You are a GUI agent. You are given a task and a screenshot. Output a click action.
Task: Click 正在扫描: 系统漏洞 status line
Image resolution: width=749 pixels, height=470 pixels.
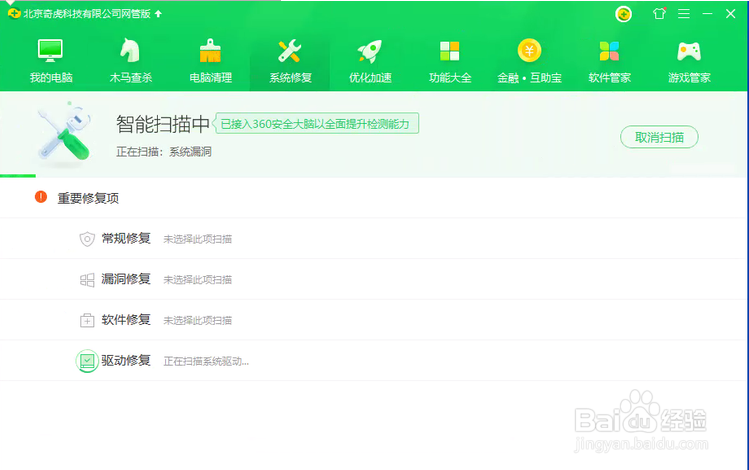tap(164, 152)
